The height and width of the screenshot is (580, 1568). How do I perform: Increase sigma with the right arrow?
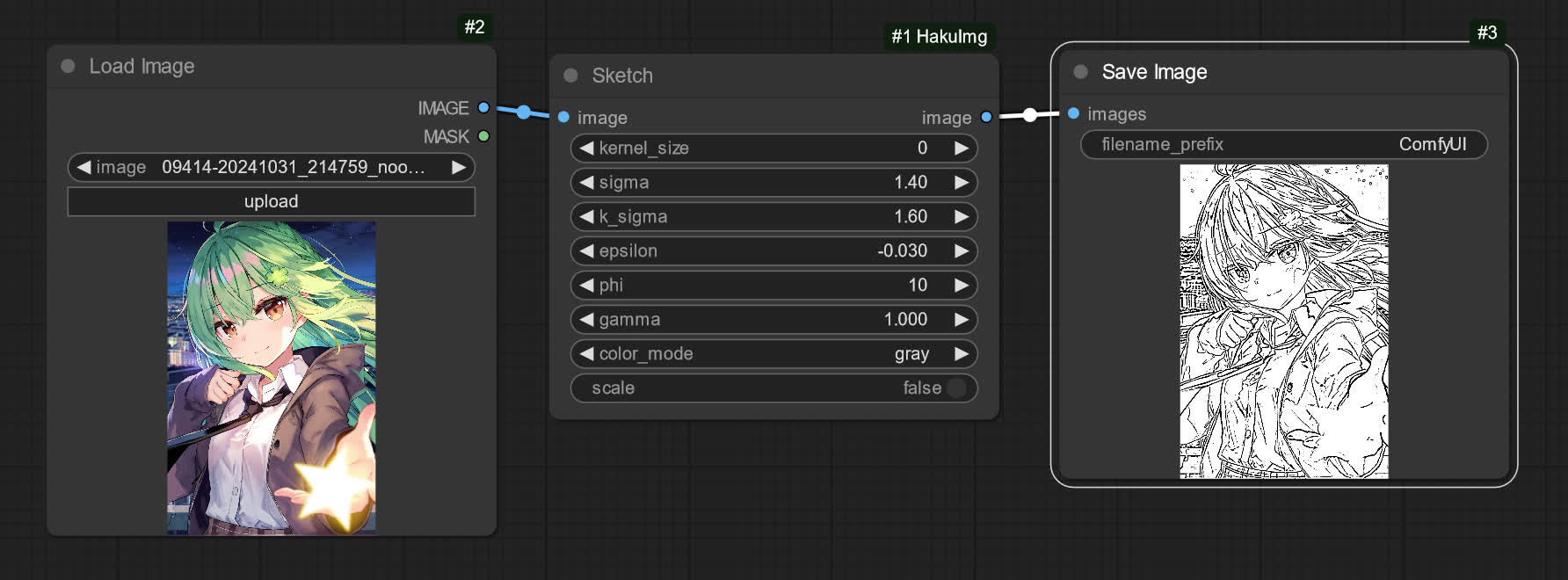click(962, 182)
